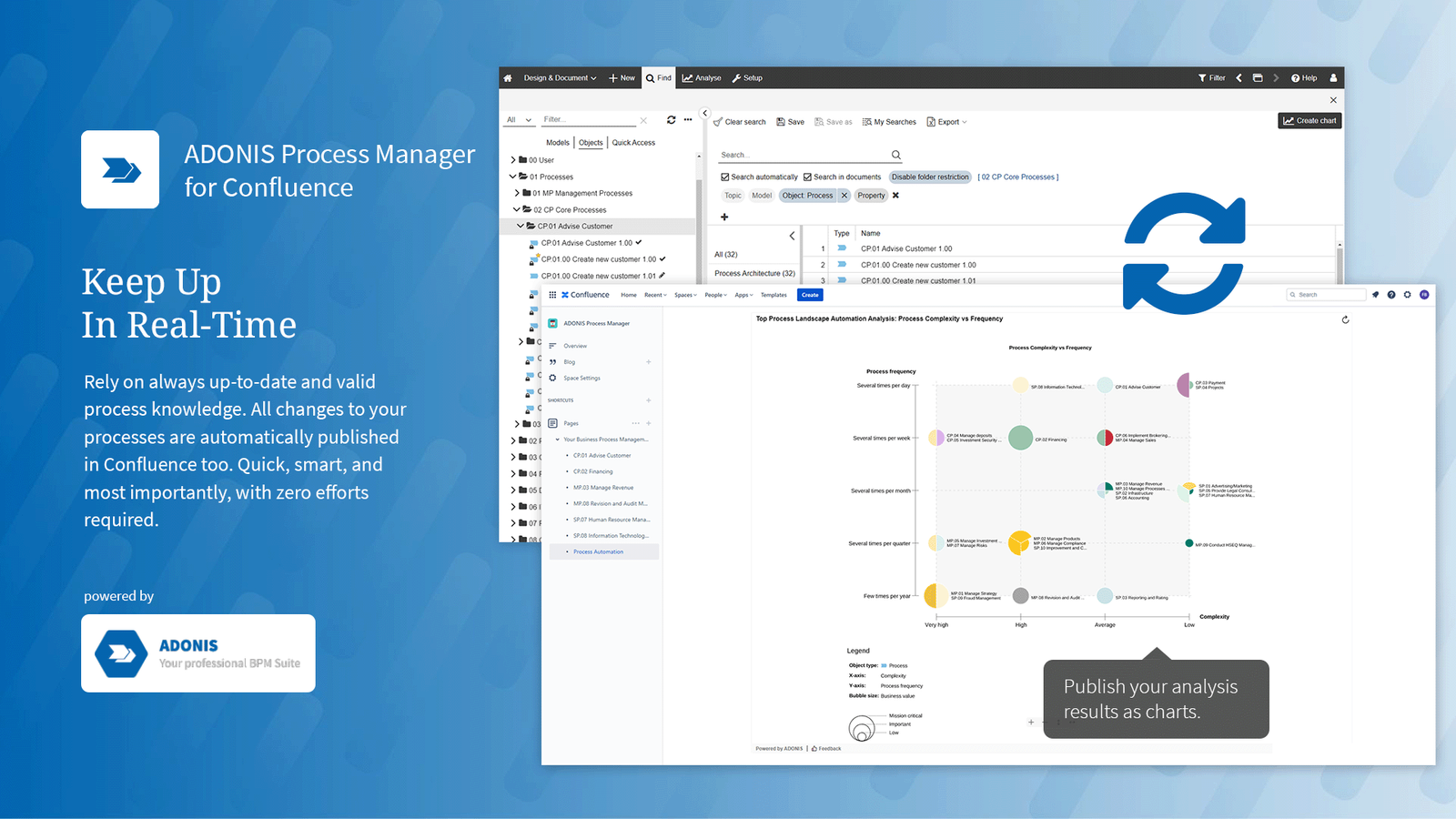The width and height of the screenshot is (1456, 819).
Task: Open Confluence settings gear in top bar
Action: click(1408, 295)
